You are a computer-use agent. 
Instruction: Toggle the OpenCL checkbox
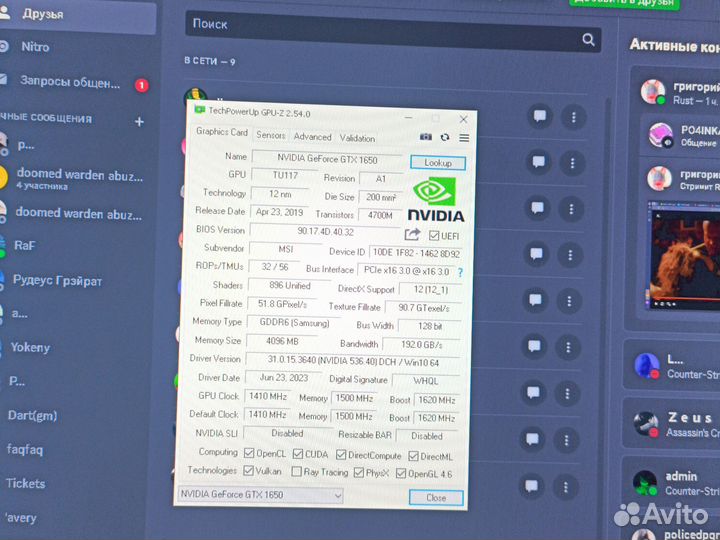[x=249, y=453]
